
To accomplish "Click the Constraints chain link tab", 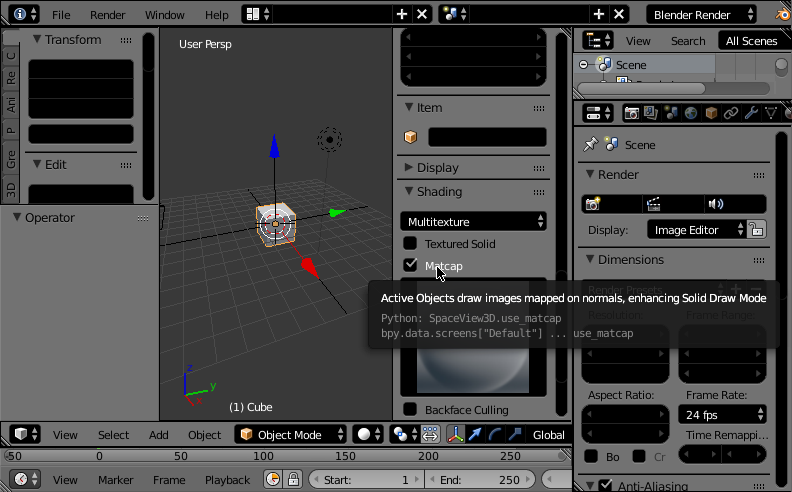I will (x=731, y=113).
